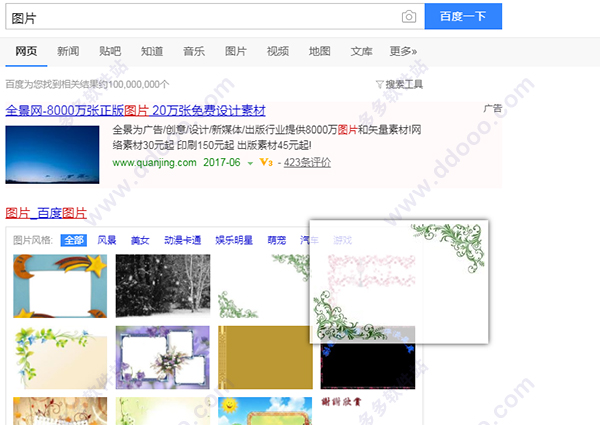600x425 pixels.
Task: Open the small green vine corner thumbnail
Action: point(264,286)
